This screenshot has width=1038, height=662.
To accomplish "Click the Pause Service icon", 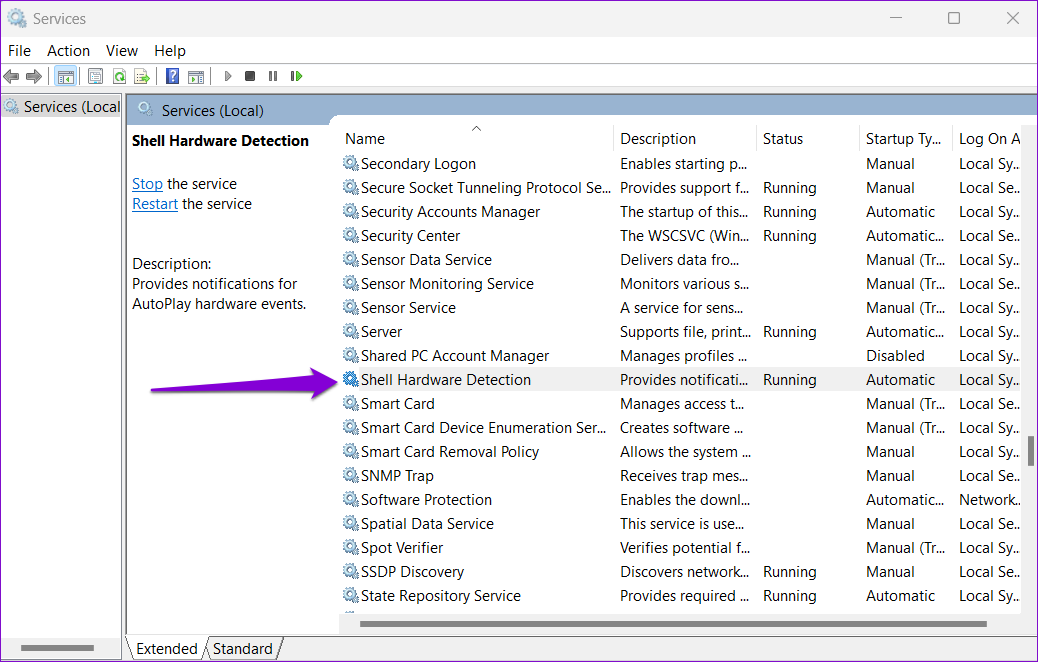I will pos(273,76).
